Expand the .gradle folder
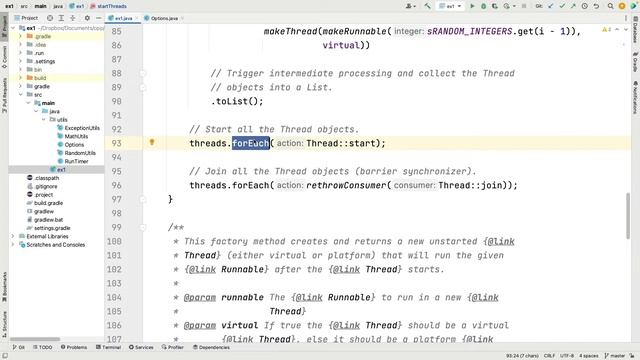Image resolution: width=640 pixels, height=360 pixels. point(20,36)
